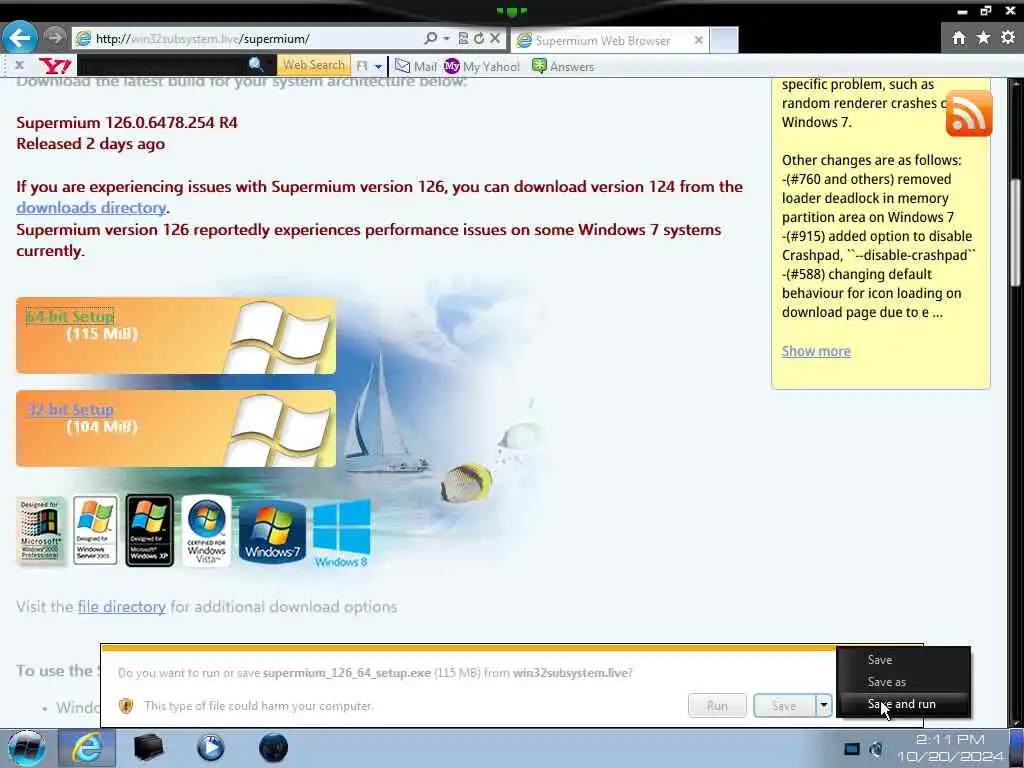The height and width of the screenshot is (768, 1024).
Task: Click the Windows Vista certified badge
Action: (206, 530)
